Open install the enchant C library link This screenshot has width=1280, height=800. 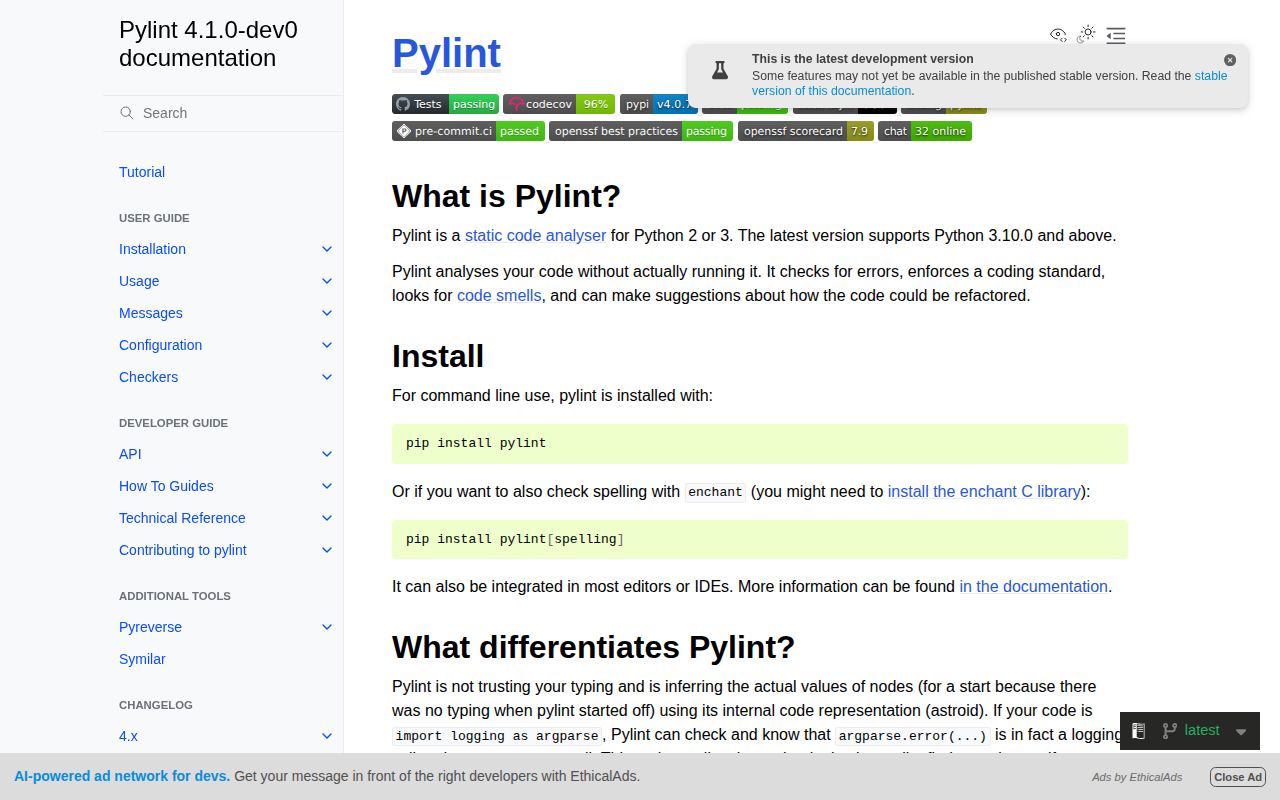pyautogui.click(x=984, y=492)
